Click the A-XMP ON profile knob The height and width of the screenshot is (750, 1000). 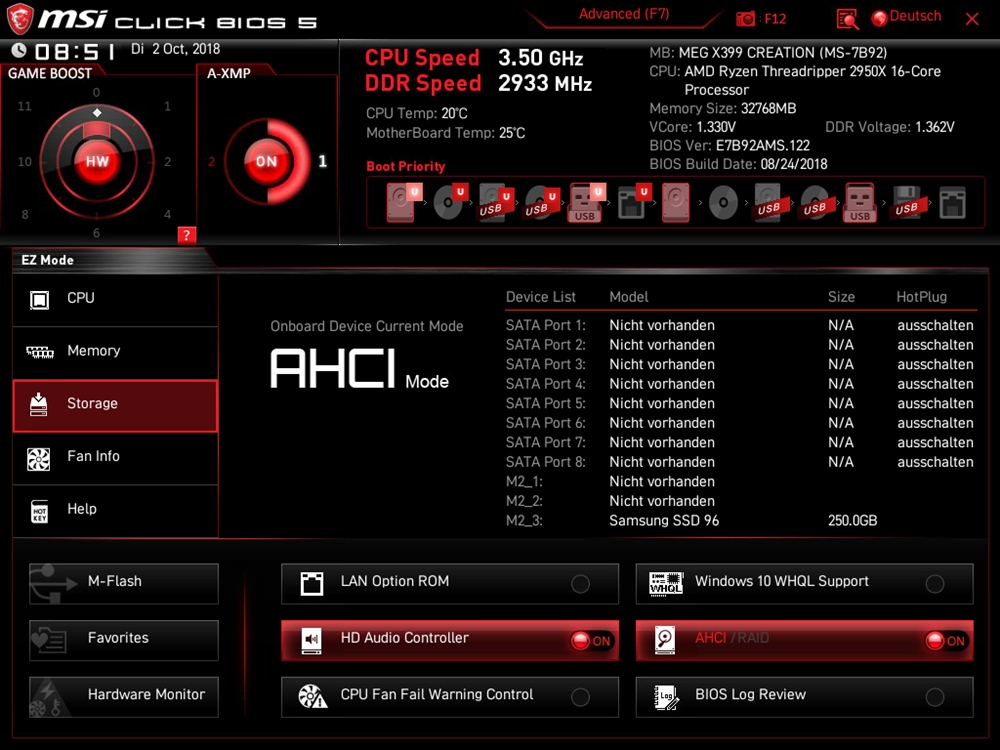pyautogui.click(x=266, y=161)
